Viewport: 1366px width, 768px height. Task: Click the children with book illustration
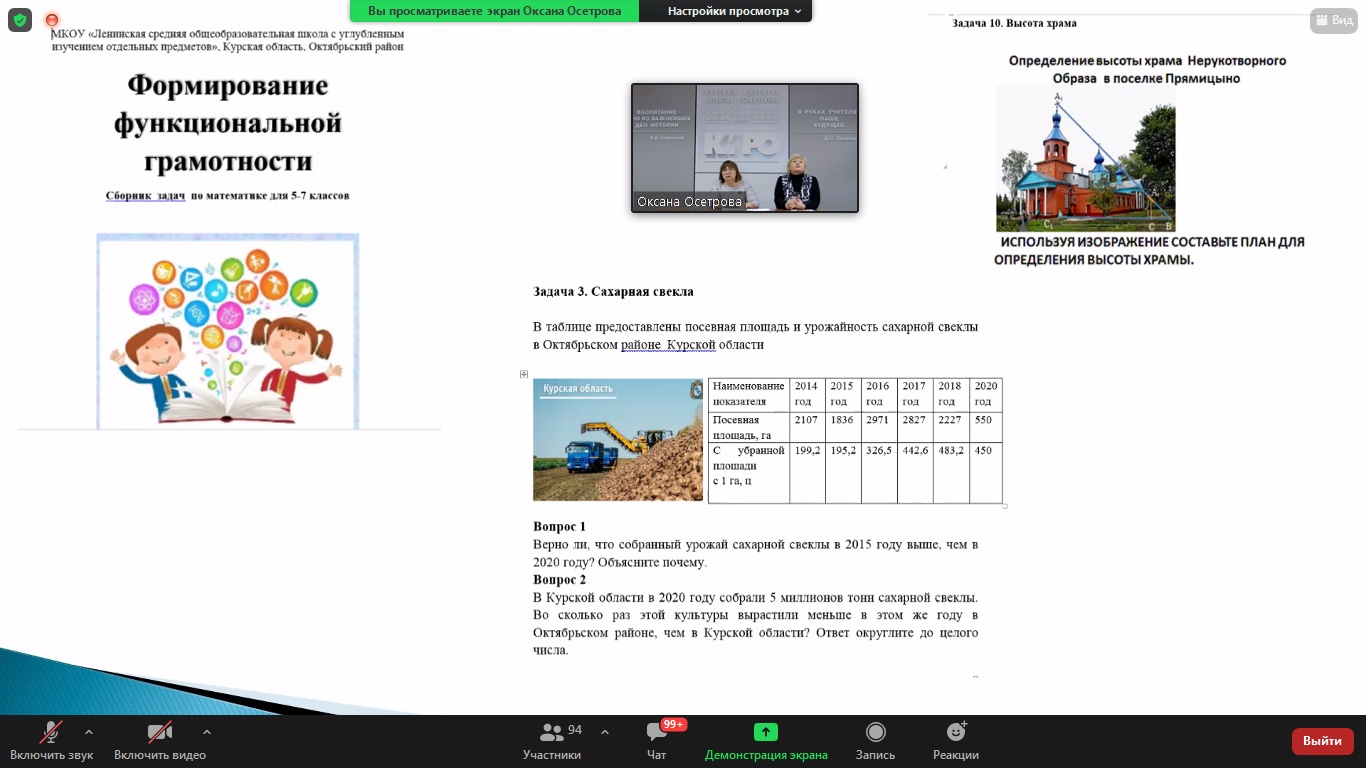[227, 331]
